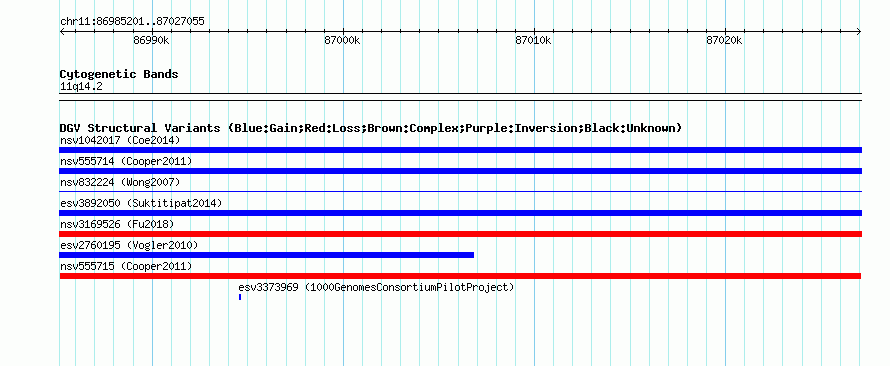Select the blue nsv555714 gain bar
890x366 pixels.
pyautogui.click(x=460, y=171)
